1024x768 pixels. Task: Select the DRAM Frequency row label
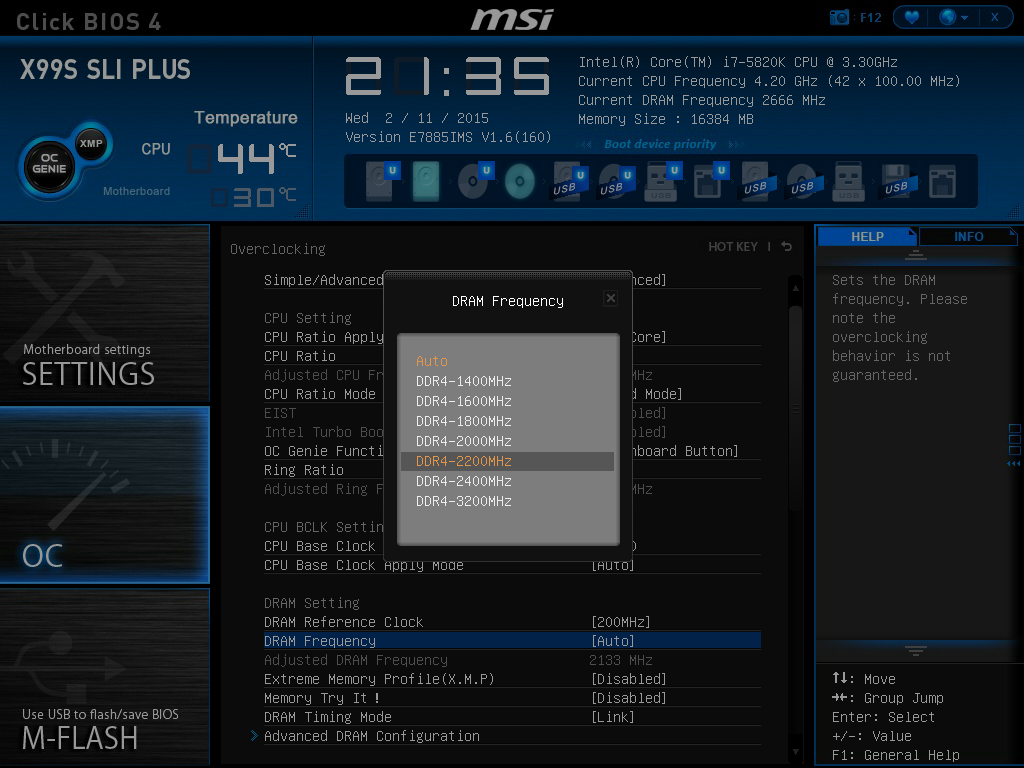click(320, 641)
